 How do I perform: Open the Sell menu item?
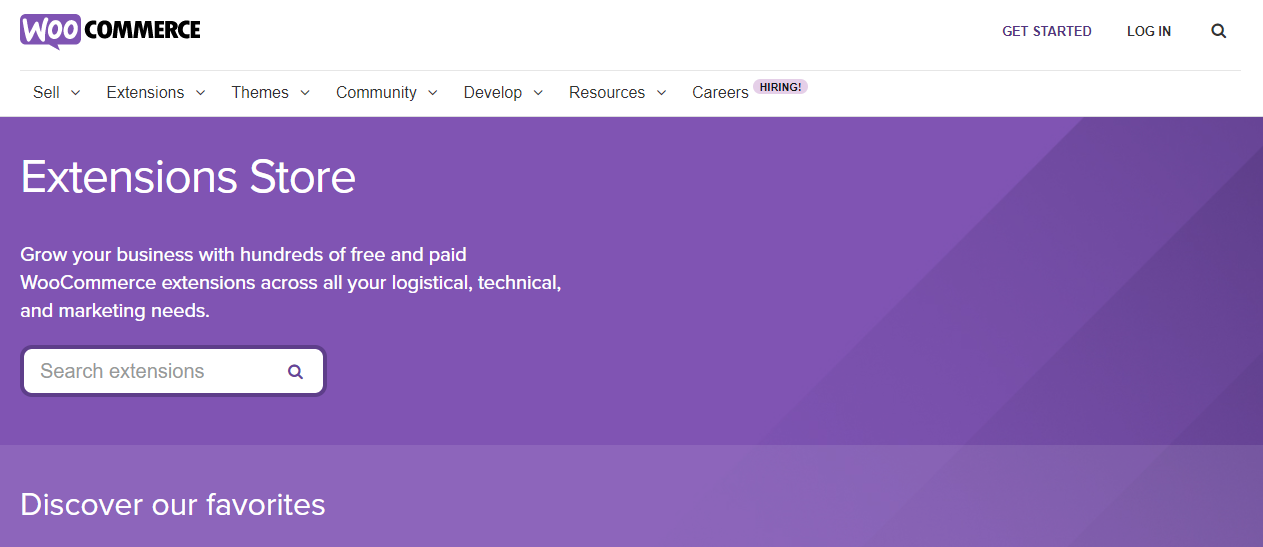coord(46,92)
